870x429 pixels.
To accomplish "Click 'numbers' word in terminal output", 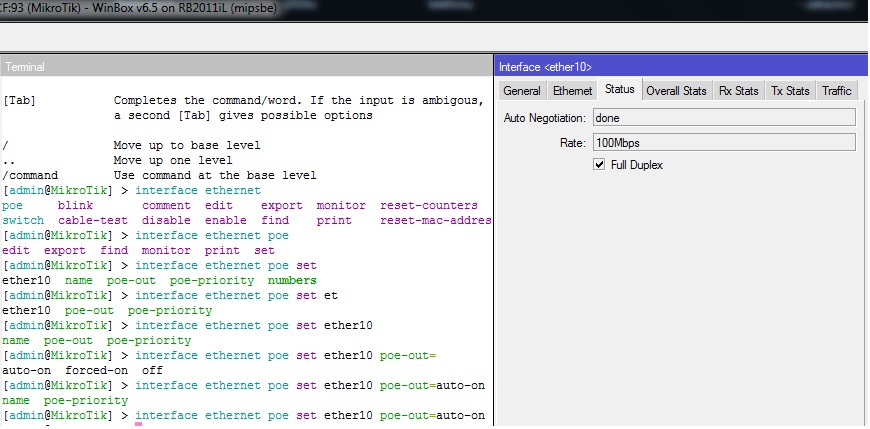I will point(292,280).
